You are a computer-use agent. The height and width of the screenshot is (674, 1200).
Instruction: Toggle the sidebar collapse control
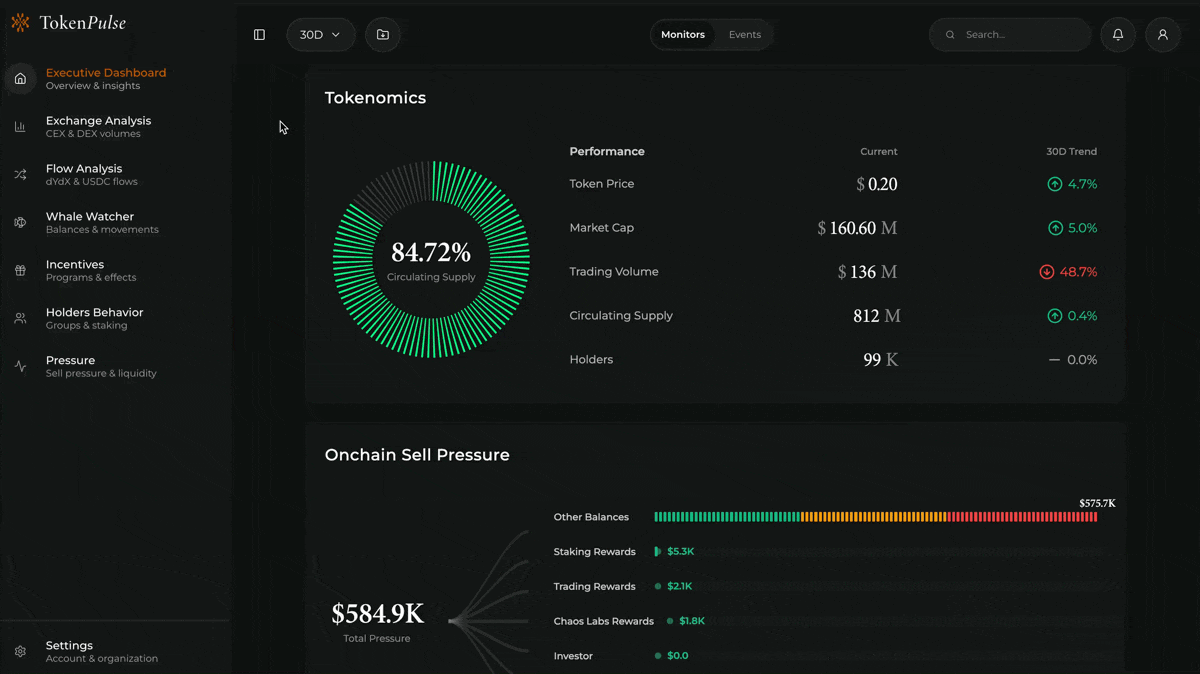(259, 34)
